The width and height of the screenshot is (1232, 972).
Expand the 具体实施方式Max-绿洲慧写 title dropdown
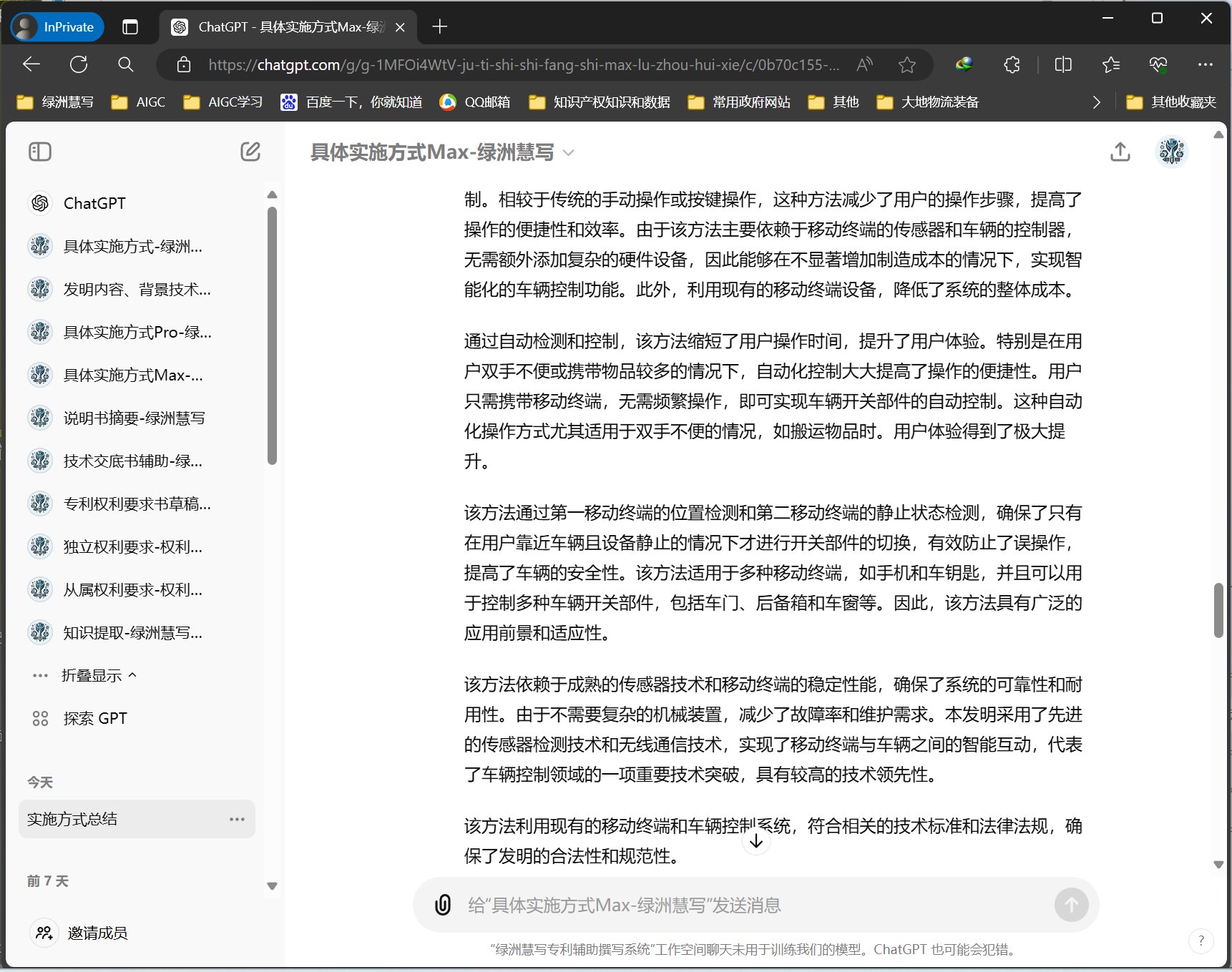[568, 152]
